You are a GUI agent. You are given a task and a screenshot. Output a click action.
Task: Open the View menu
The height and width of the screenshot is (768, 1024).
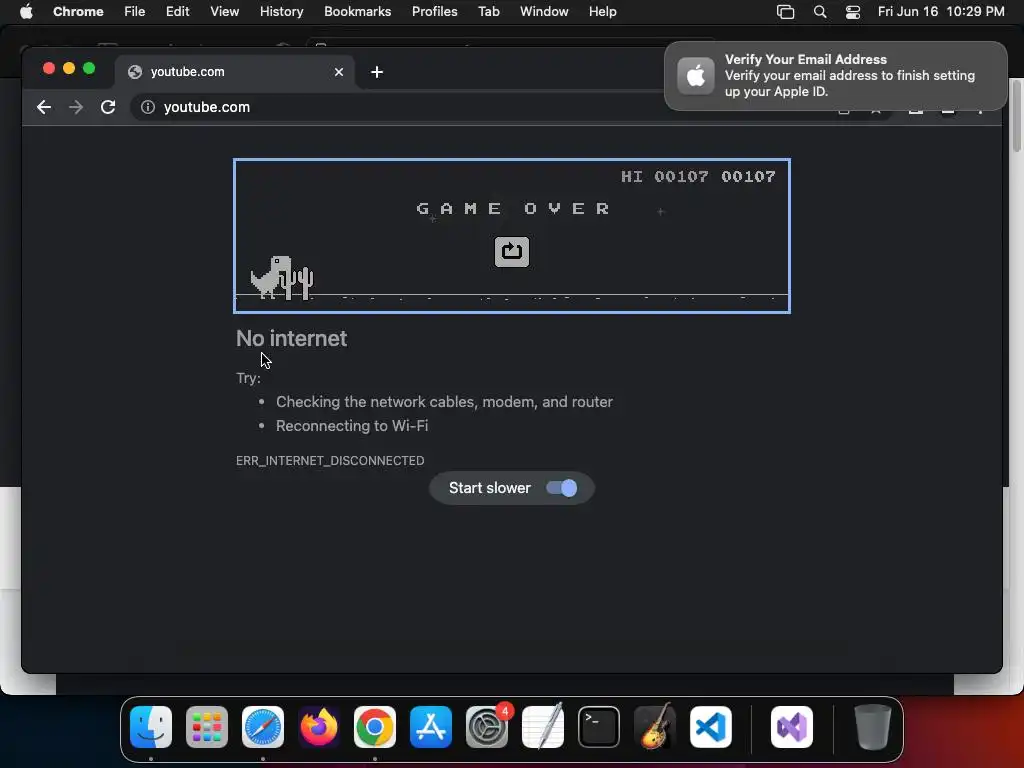(225, 11)
